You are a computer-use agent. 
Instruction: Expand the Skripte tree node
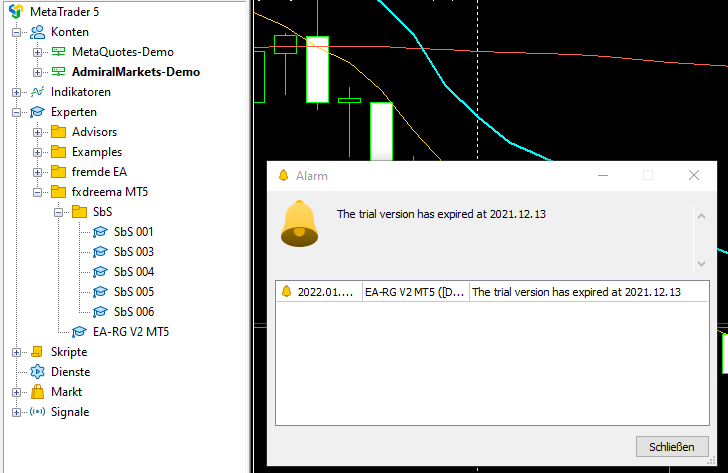(16, 352)
